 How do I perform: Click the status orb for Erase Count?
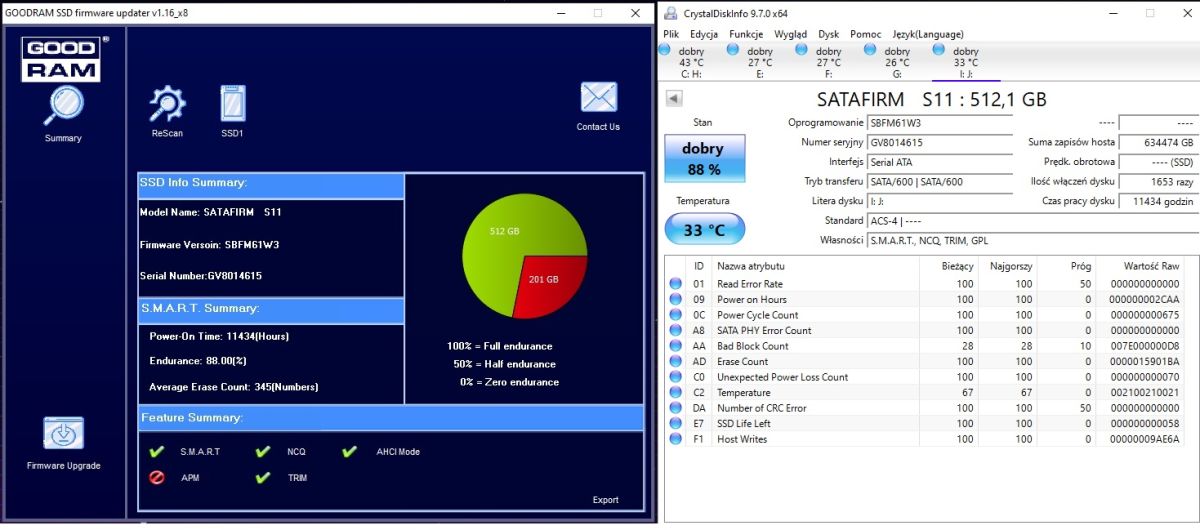(676, 361)
